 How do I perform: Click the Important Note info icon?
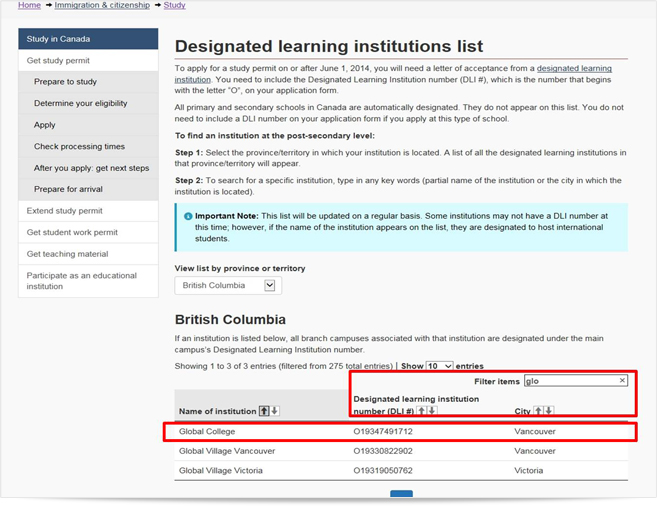click(x=188, y=217)
